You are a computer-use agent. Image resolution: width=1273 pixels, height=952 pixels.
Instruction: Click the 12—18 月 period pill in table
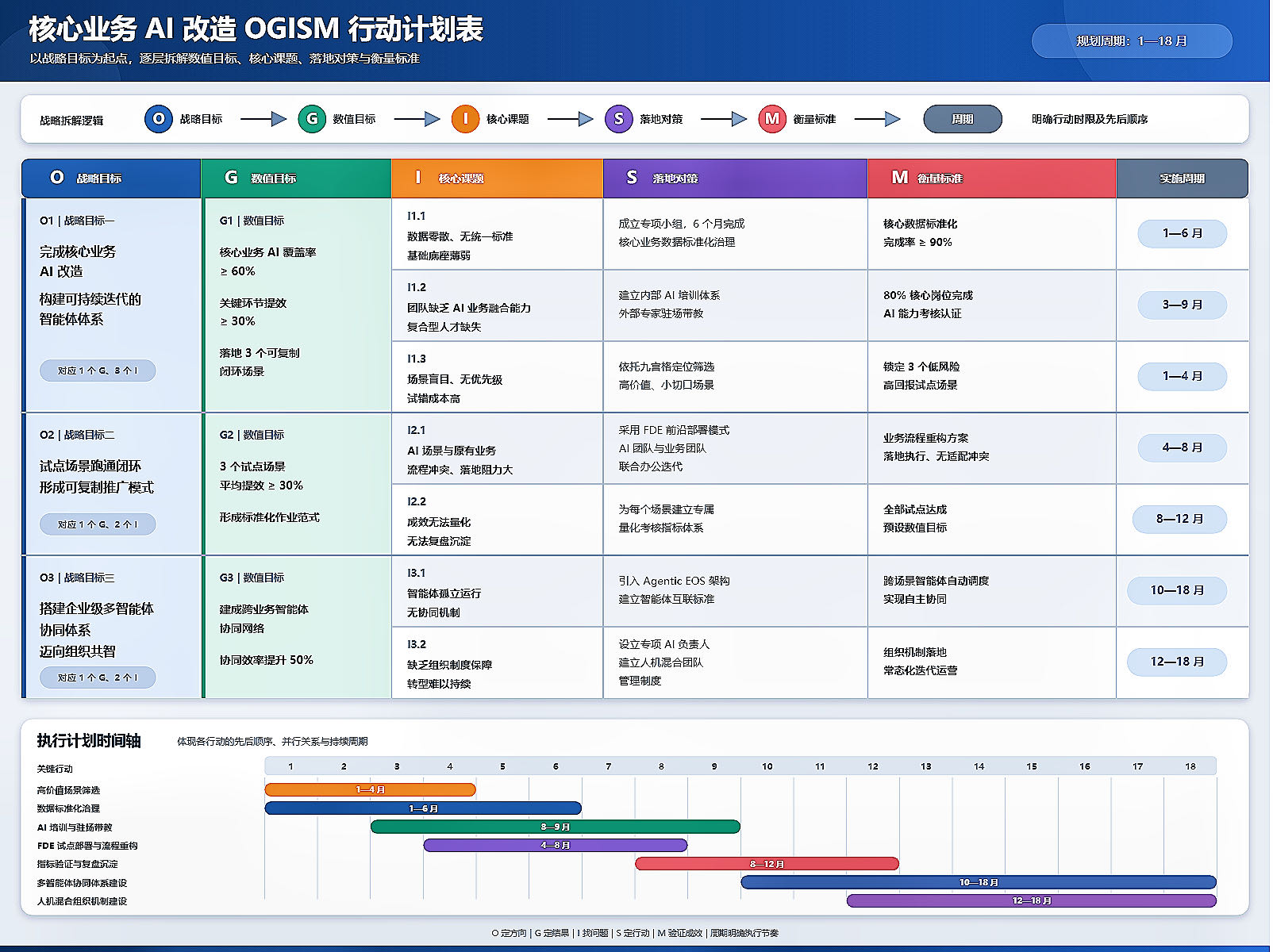point(1178,662)
